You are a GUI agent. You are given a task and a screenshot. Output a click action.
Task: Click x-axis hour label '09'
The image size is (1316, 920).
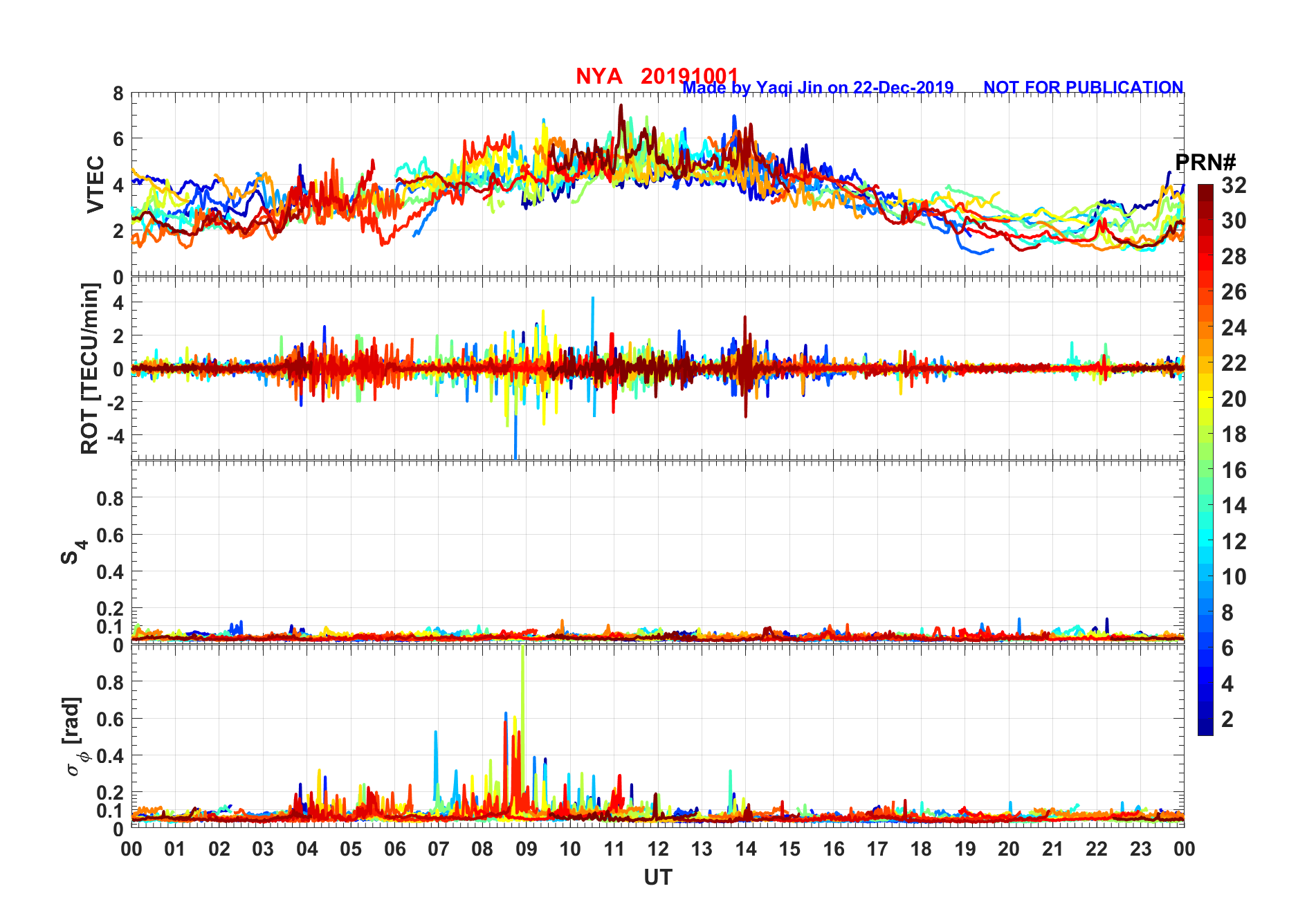pos(527,849)
